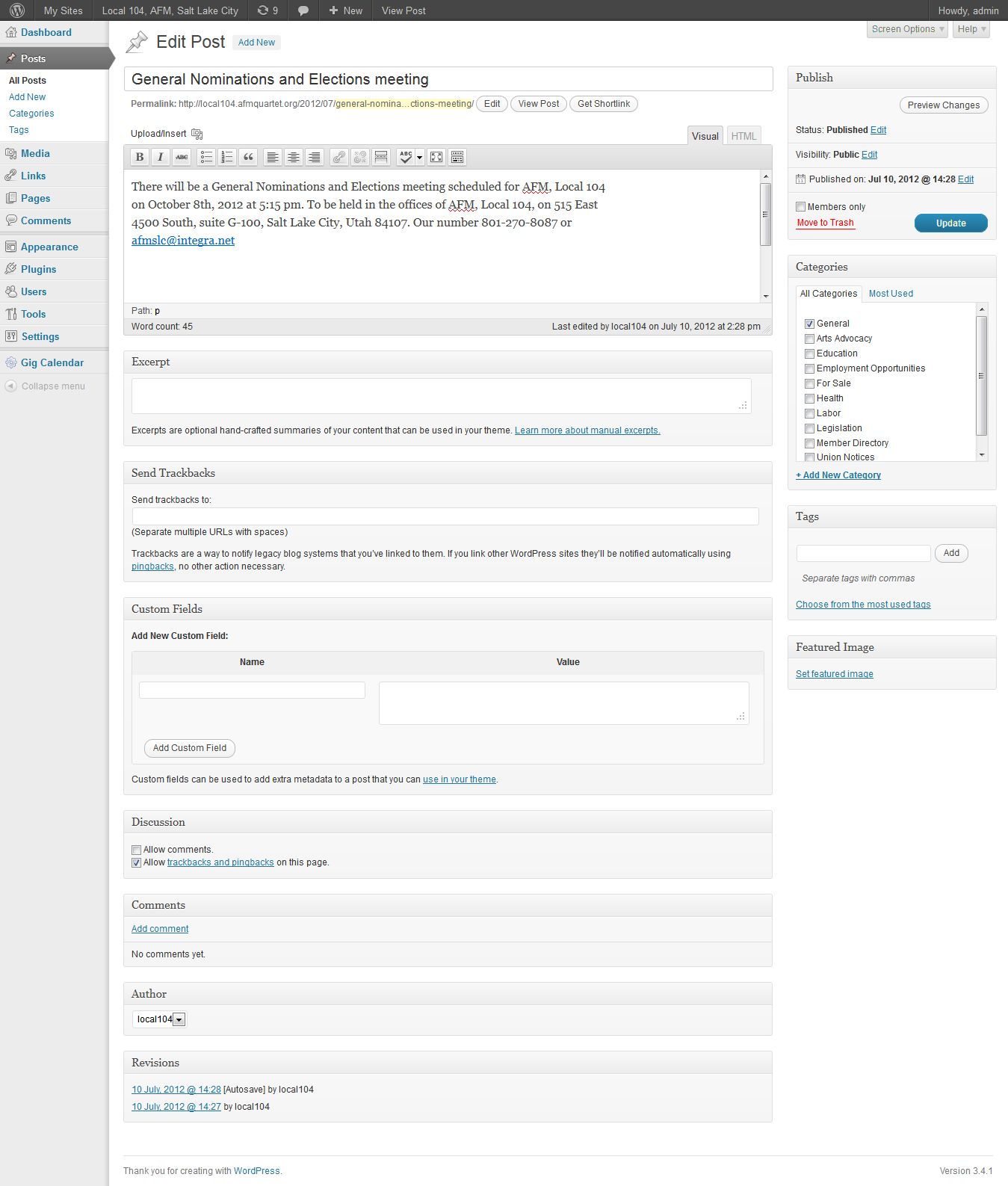Open spellcheck language dropdown arrow
Screen dimensions: 1008x1186
point(419,157)
